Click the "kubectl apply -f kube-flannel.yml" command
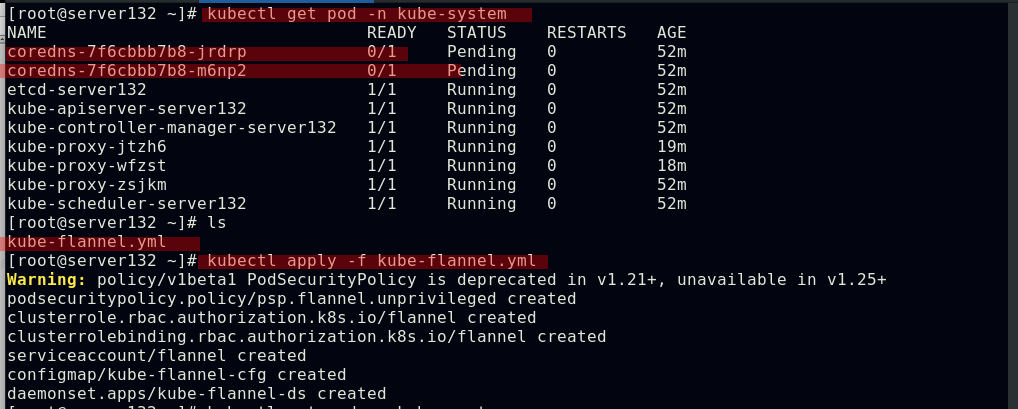Viewport: 1018px width, 409px height. coord(372,262)
